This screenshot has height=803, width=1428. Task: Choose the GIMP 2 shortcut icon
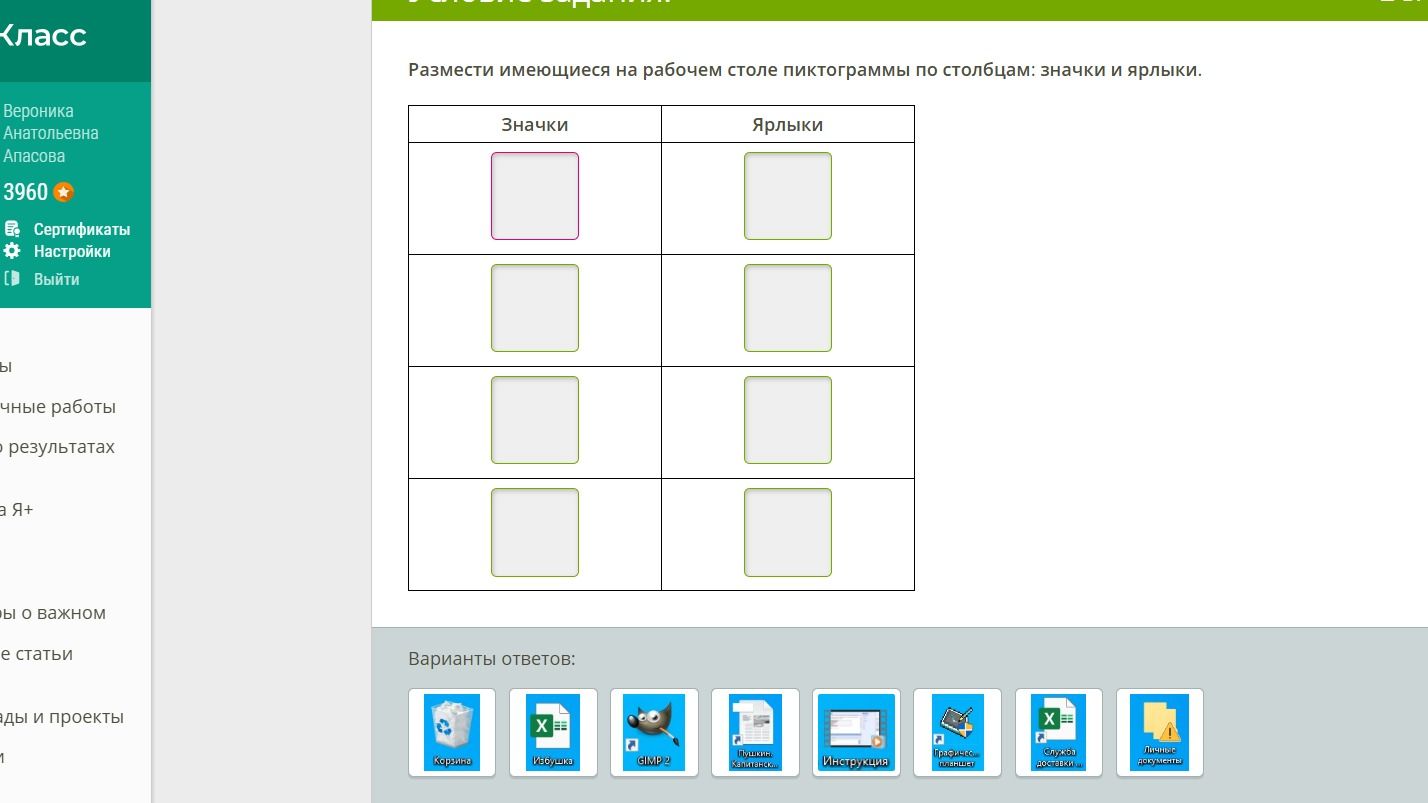click(x=654, y=732)
